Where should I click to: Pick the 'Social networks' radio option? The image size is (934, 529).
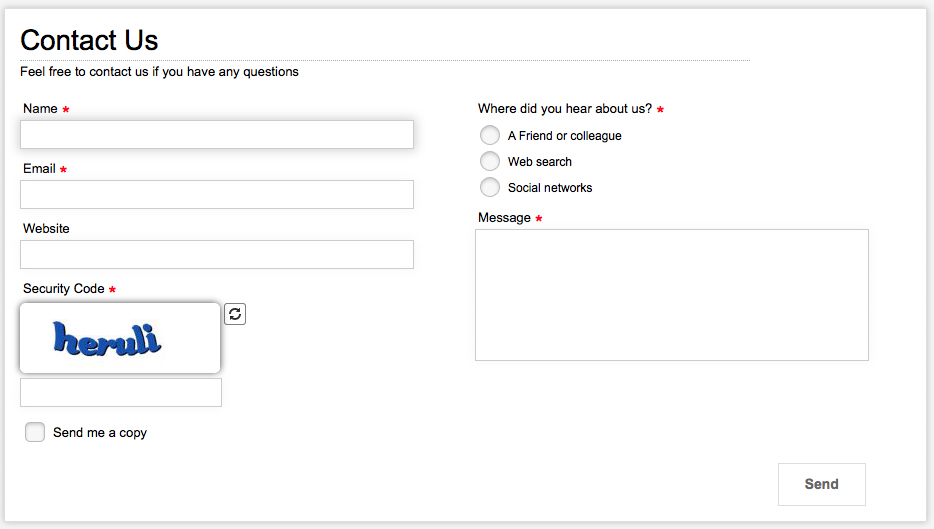click(x=490, y=187)
